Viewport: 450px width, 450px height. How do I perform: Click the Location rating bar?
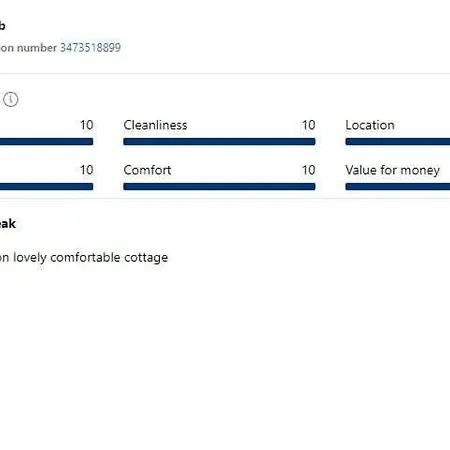(x=398, y=142)
